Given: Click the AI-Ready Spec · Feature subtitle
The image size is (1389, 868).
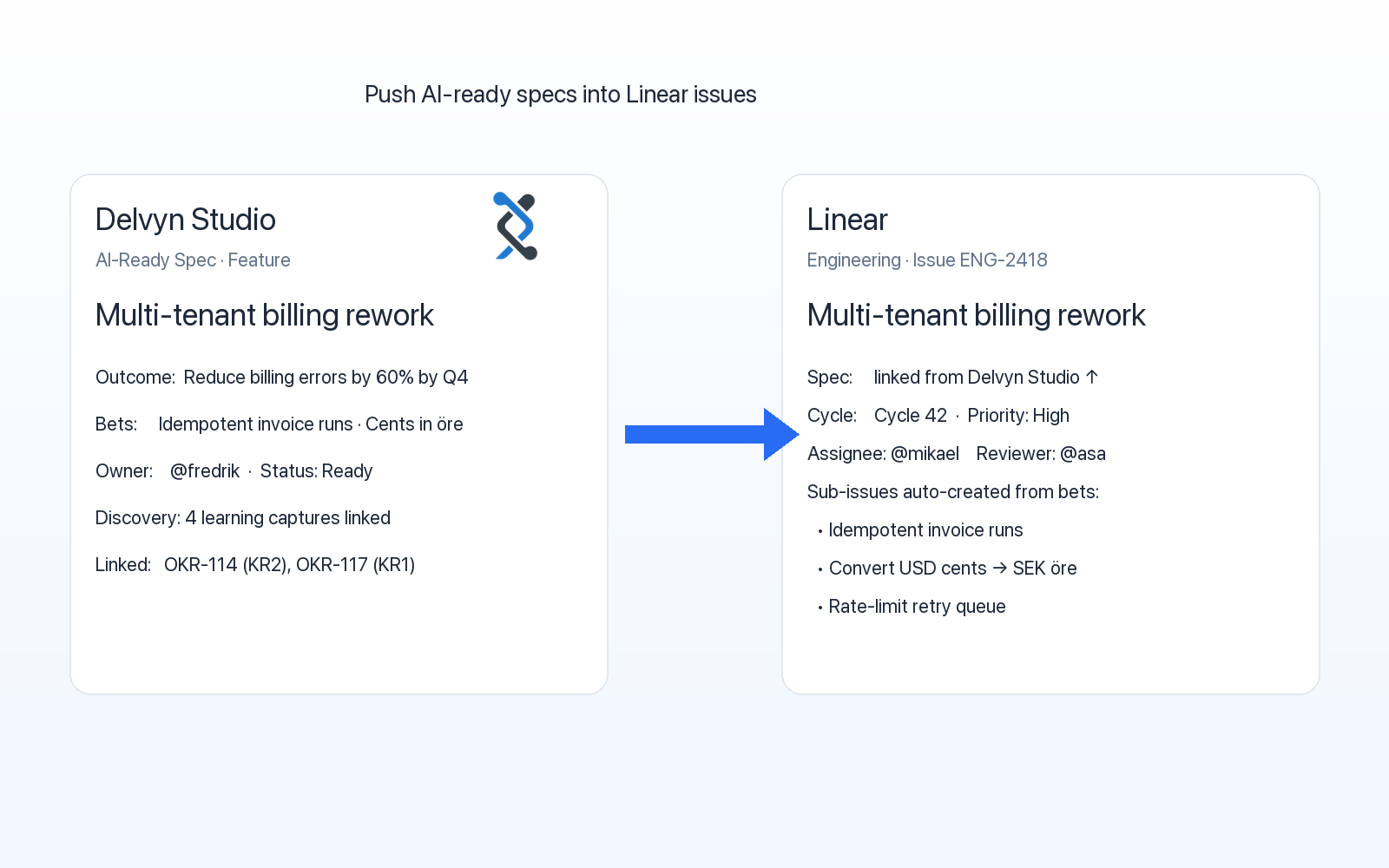Looking at the screenshot, I should point(193,260).
